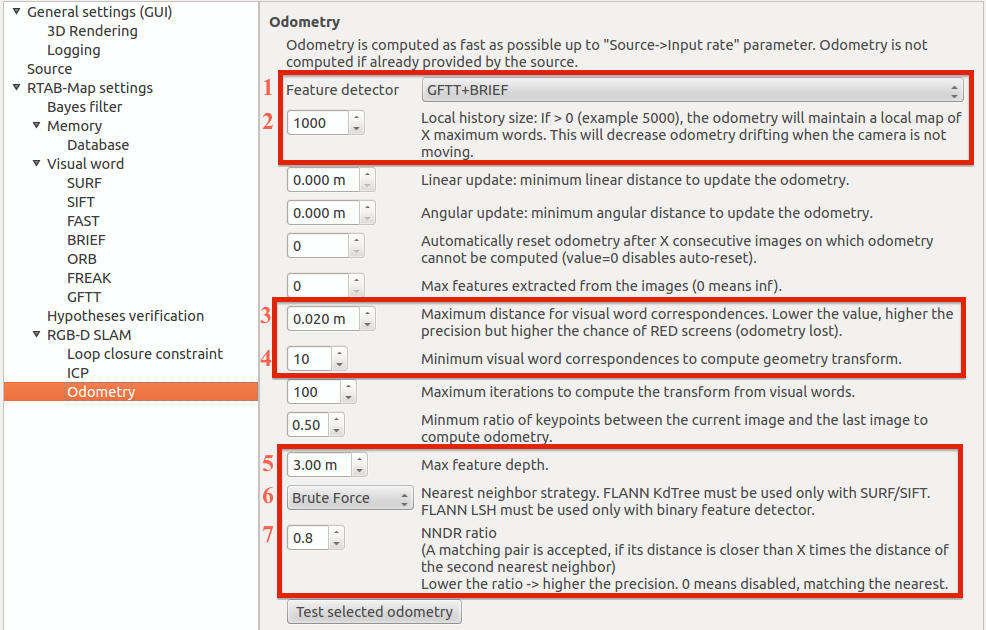Open the Feature detector dropdown
This screenshot has height=630, width=986.
tap(692, 90)
